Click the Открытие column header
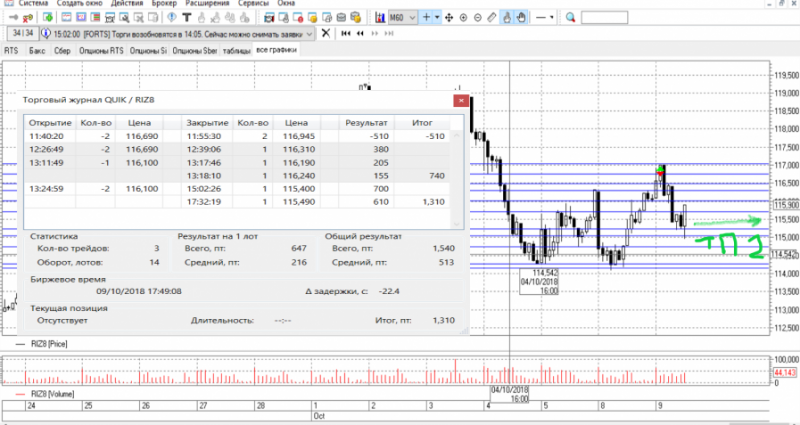Image resolution: width=800 pixels, height=425 pixels. (49, 123)
